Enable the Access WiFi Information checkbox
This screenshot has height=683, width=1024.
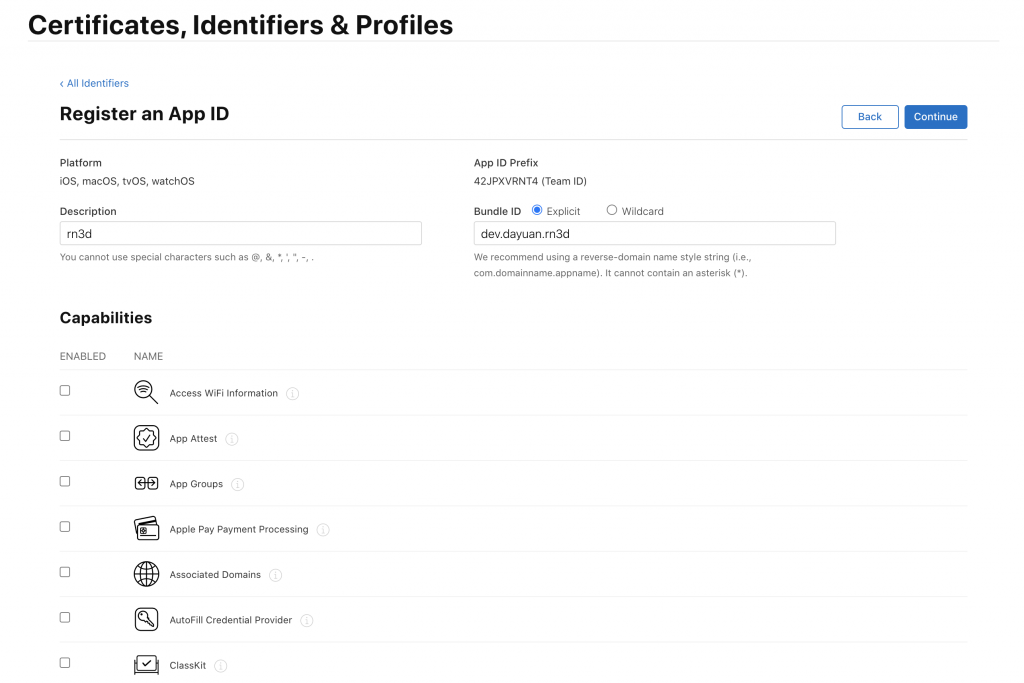(x=65, y=390)
